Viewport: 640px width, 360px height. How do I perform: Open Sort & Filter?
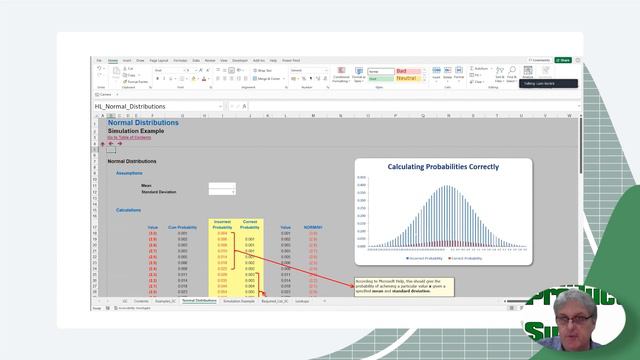(500, 75)
